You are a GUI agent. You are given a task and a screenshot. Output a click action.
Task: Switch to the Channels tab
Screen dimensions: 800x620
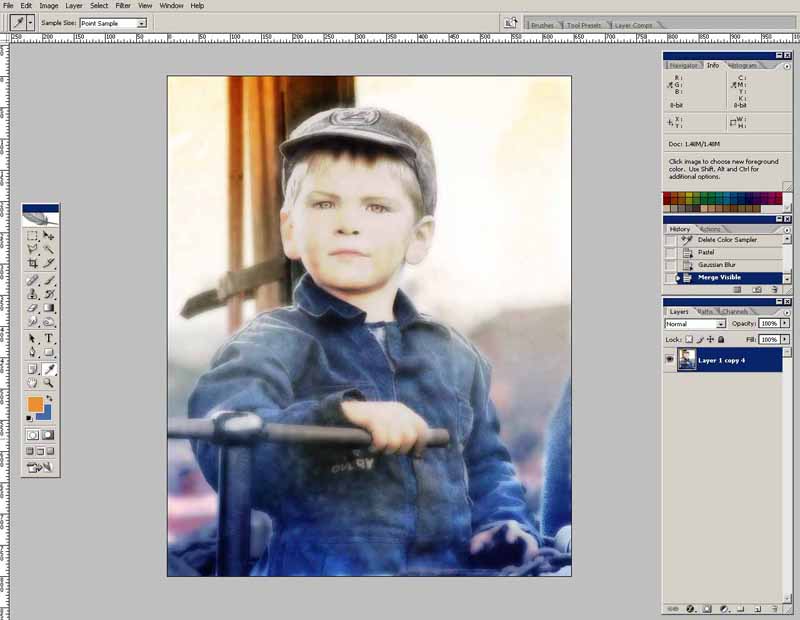coord(735,311)
